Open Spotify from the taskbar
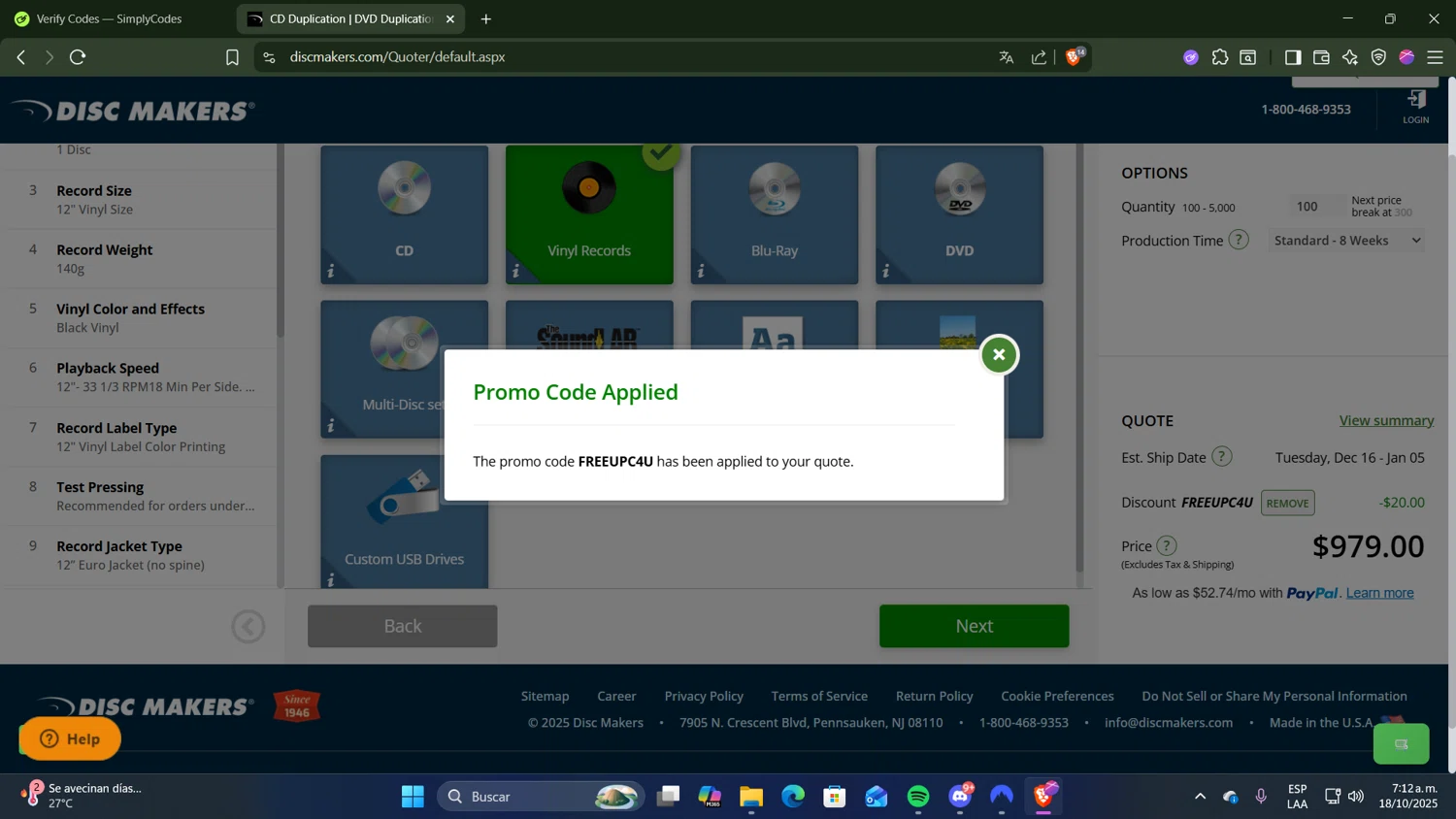 pyautogui.click(x=918, y=797)
